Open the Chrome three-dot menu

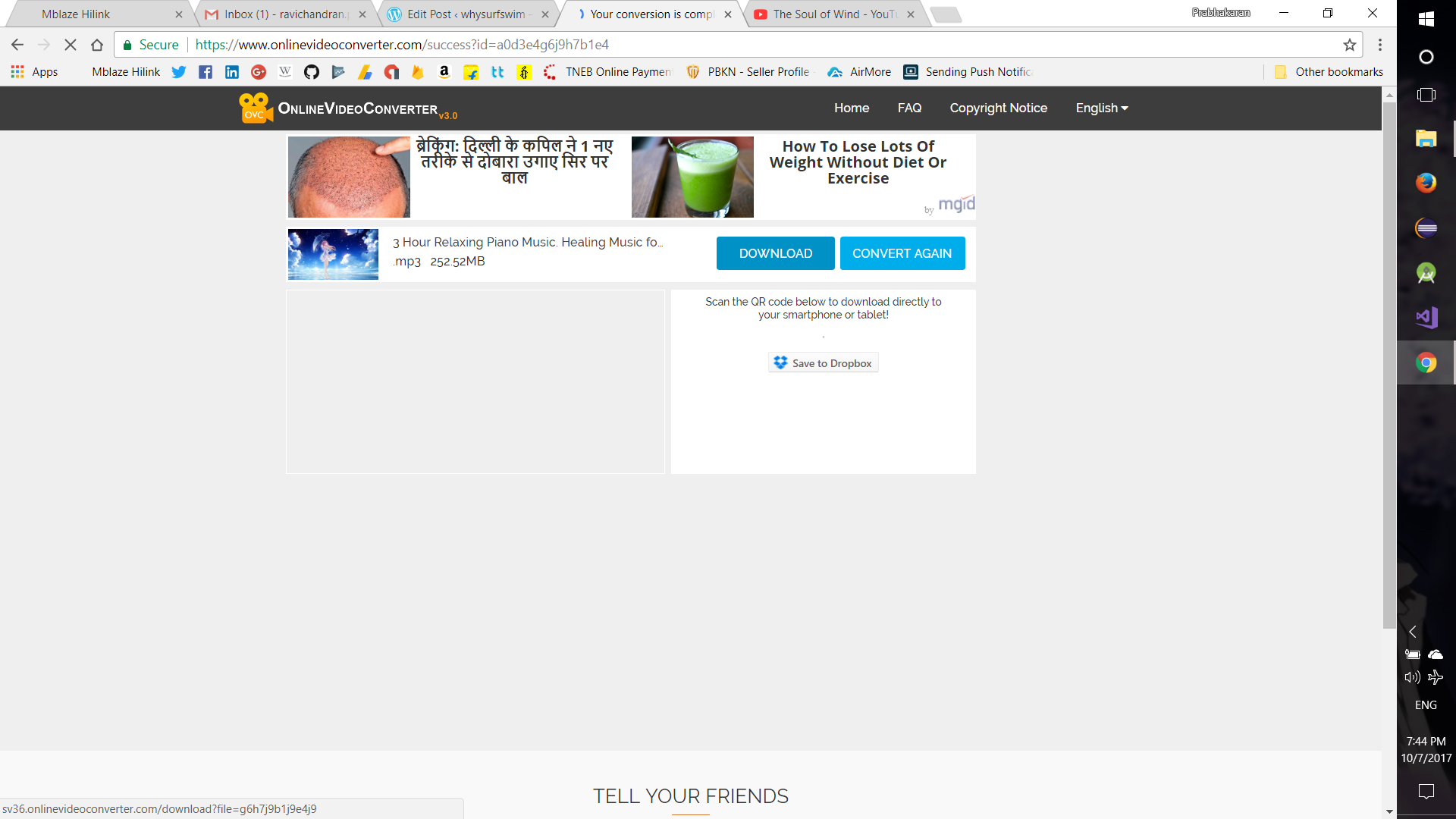click(x=1380, y=45)
